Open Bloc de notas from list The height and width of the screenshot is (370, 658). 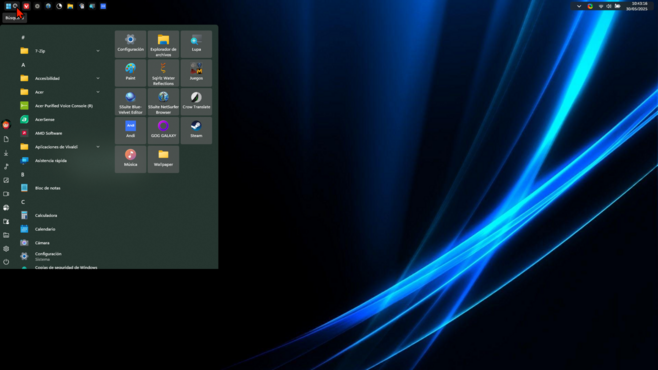(60, 188)
